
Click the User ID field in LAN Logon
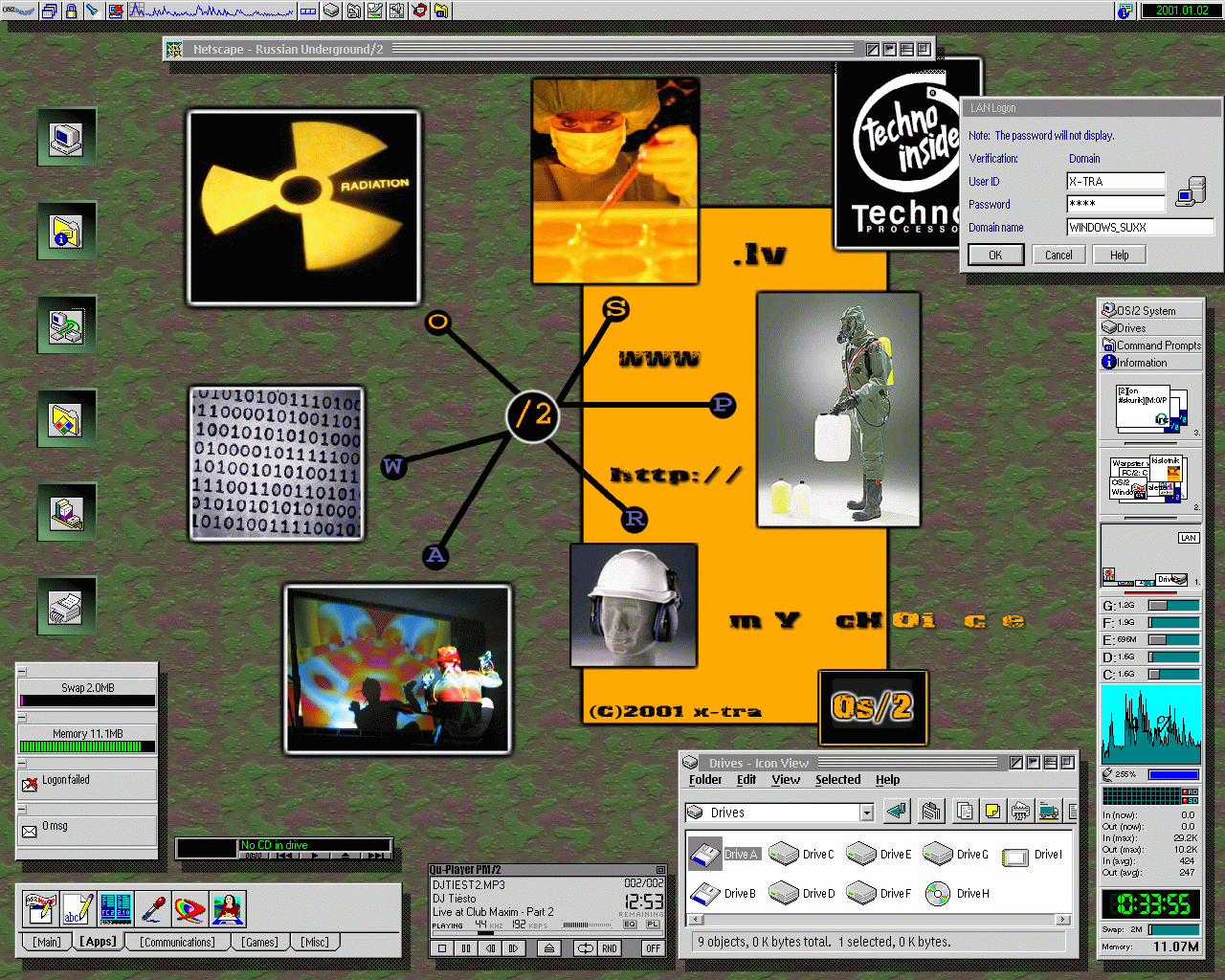pos(1116,181)
